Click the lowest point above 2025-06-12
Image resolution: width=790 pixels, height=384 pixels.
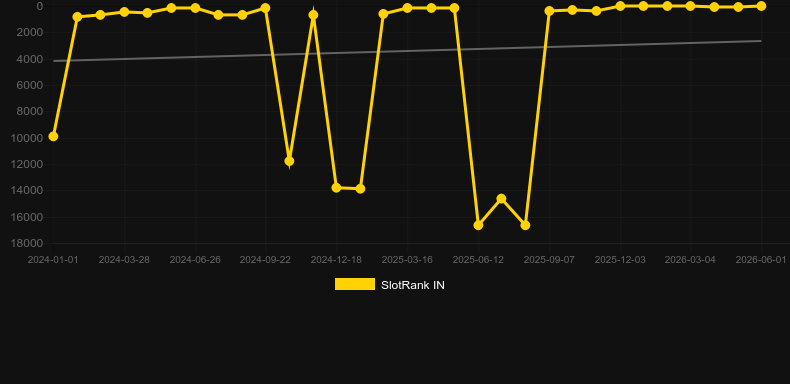click(478, 225)
